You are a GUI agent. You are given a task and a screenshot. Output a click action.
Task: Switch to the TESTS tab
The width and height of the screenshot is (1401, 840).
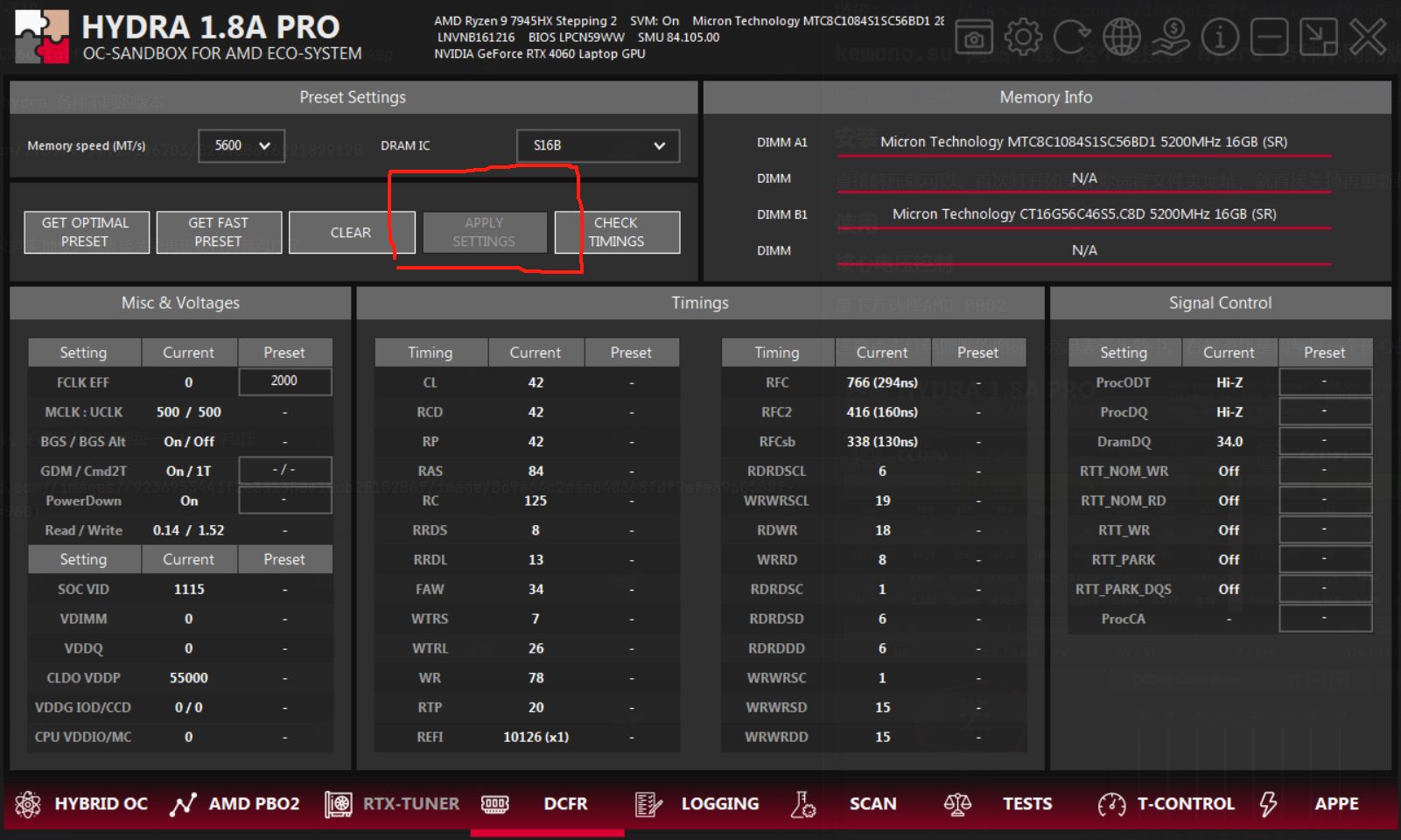point(1027,804)
